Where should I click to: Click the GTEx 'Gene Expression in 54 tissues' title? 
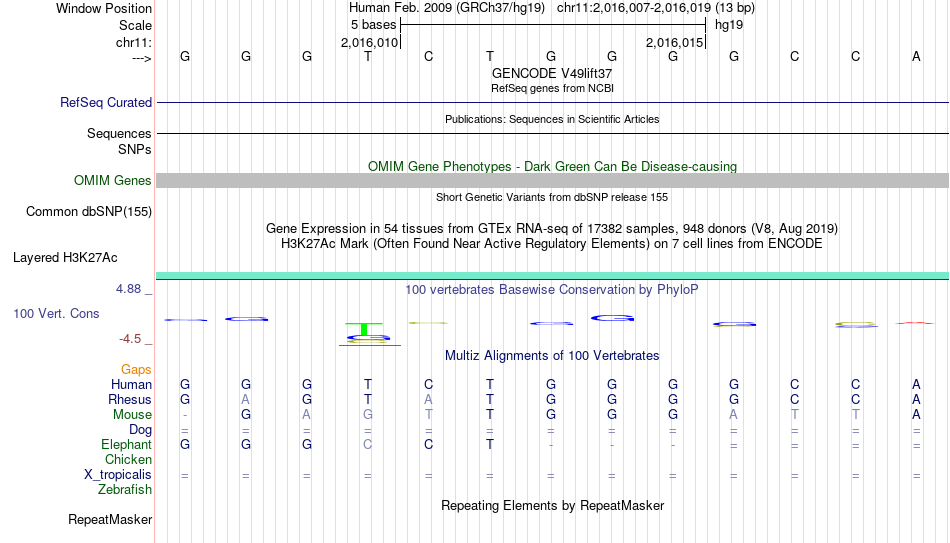tap(552, 228)
